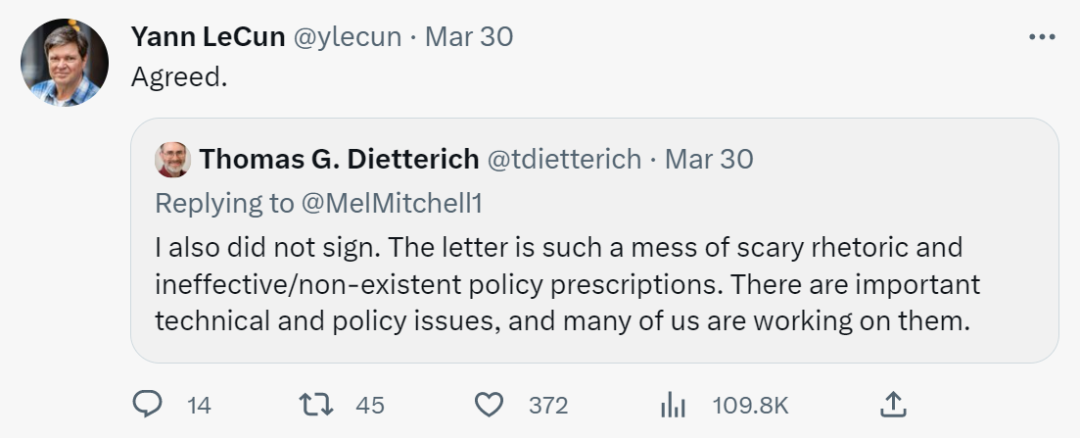Open the view analytics bar chart icon
1080x438 pixels.
(672, 404)
